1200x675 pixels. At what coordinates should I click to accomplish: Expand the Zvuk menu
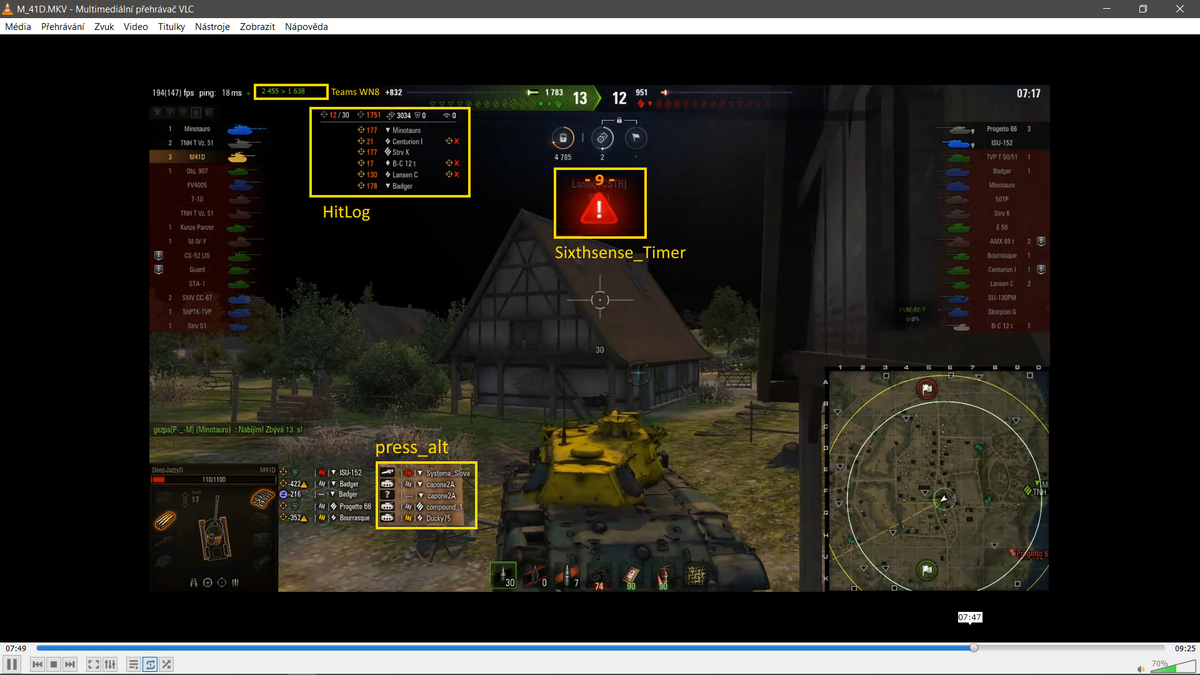(x=104, y=27)
